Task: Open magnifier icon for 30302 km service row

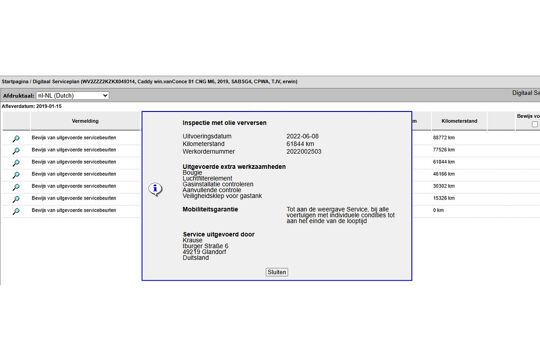Action: click(x=16, y=187)
